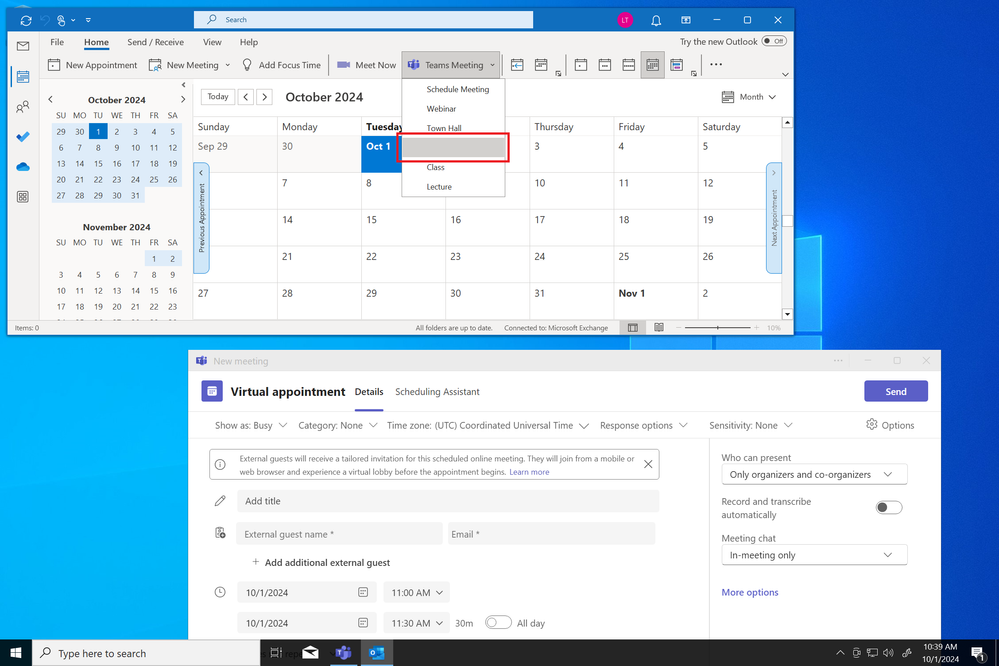The height and width of the screenshot is (666, 999).
Task: Open Response options dropdown
Action: [643, 425]
